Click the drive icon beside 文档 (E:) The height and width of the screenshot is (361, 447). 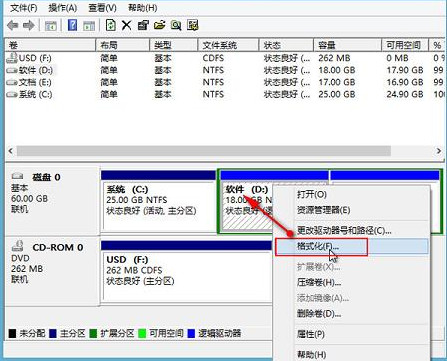click(12, 82)
